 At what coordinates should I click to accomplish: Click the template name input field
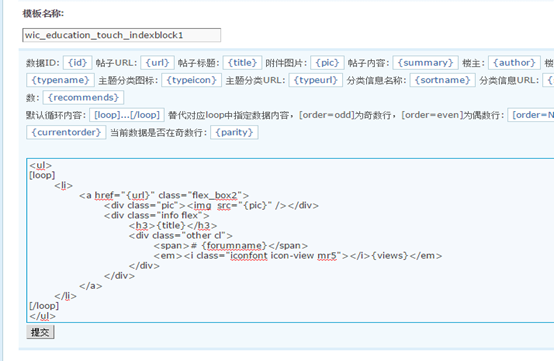(121, 35)
